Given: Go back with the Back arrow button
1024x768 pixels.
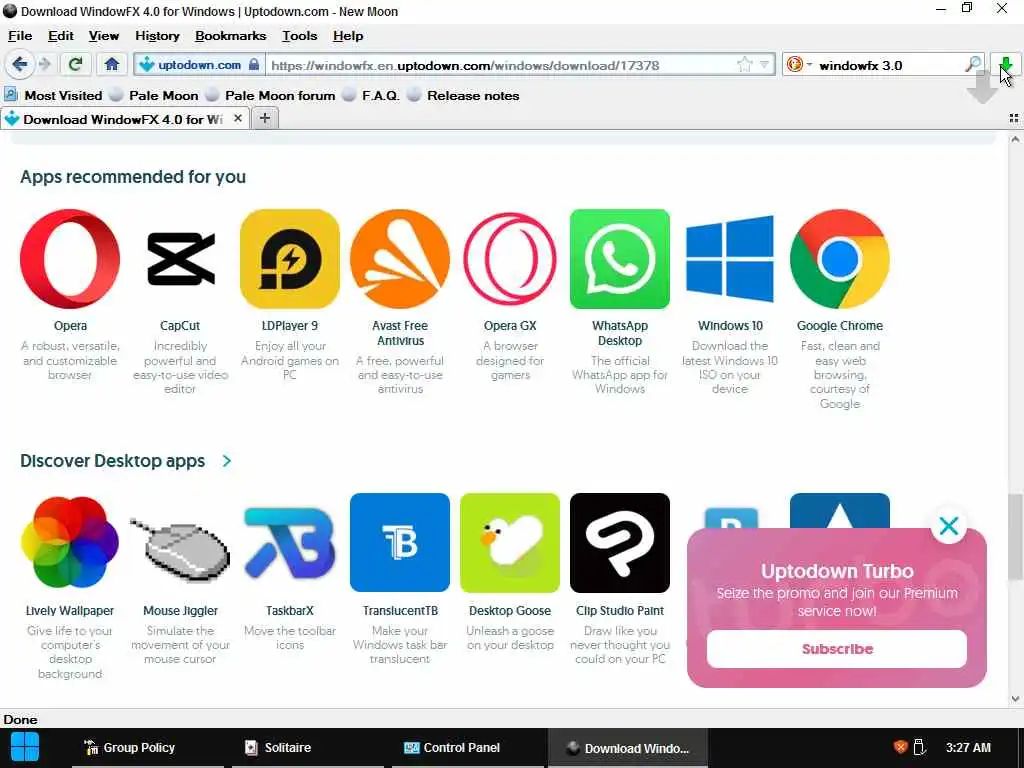Looking at the screenshot, I should (20, 65).
